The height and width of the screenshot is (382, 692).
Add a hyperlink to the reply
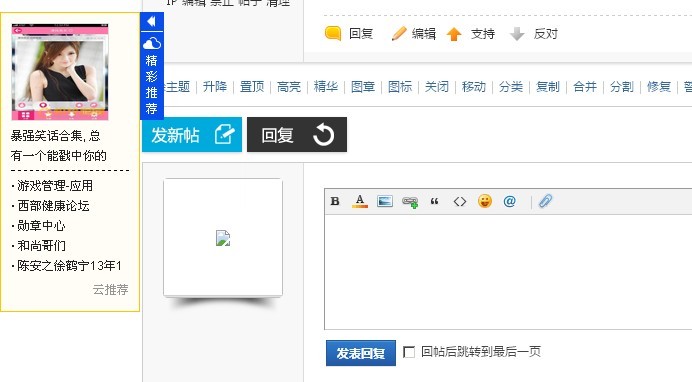click(x=410, y=202)
